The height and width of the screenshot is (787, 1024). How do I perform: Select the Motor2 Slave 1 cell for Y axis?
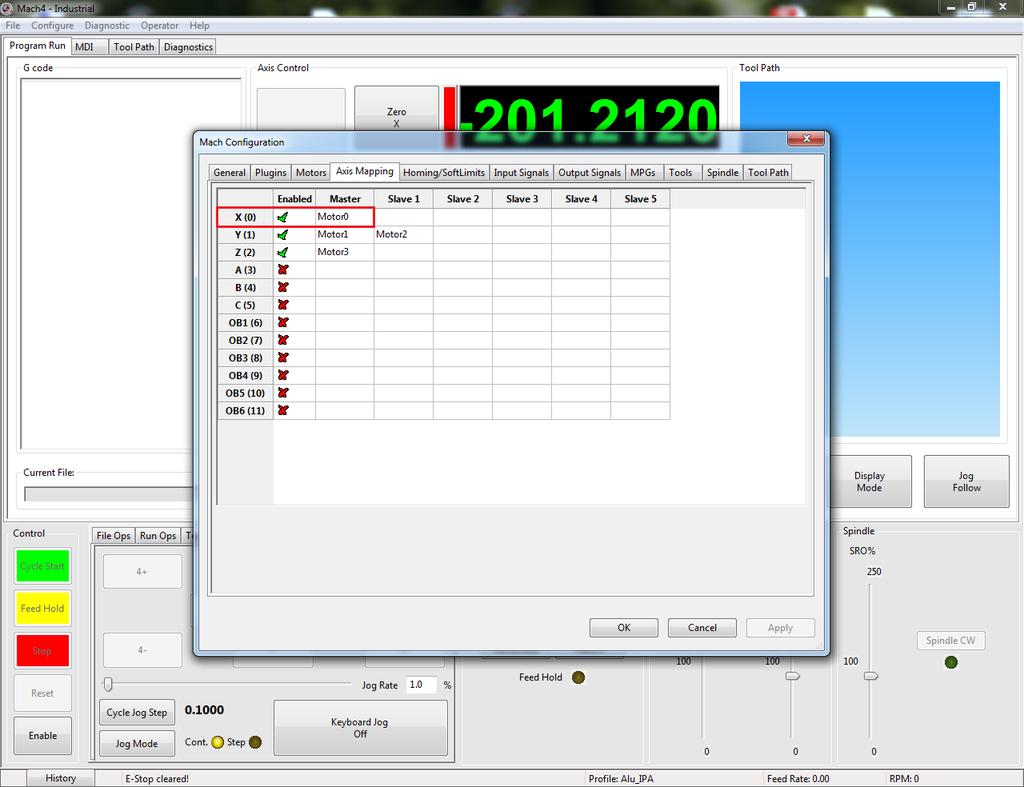[404, 234]
